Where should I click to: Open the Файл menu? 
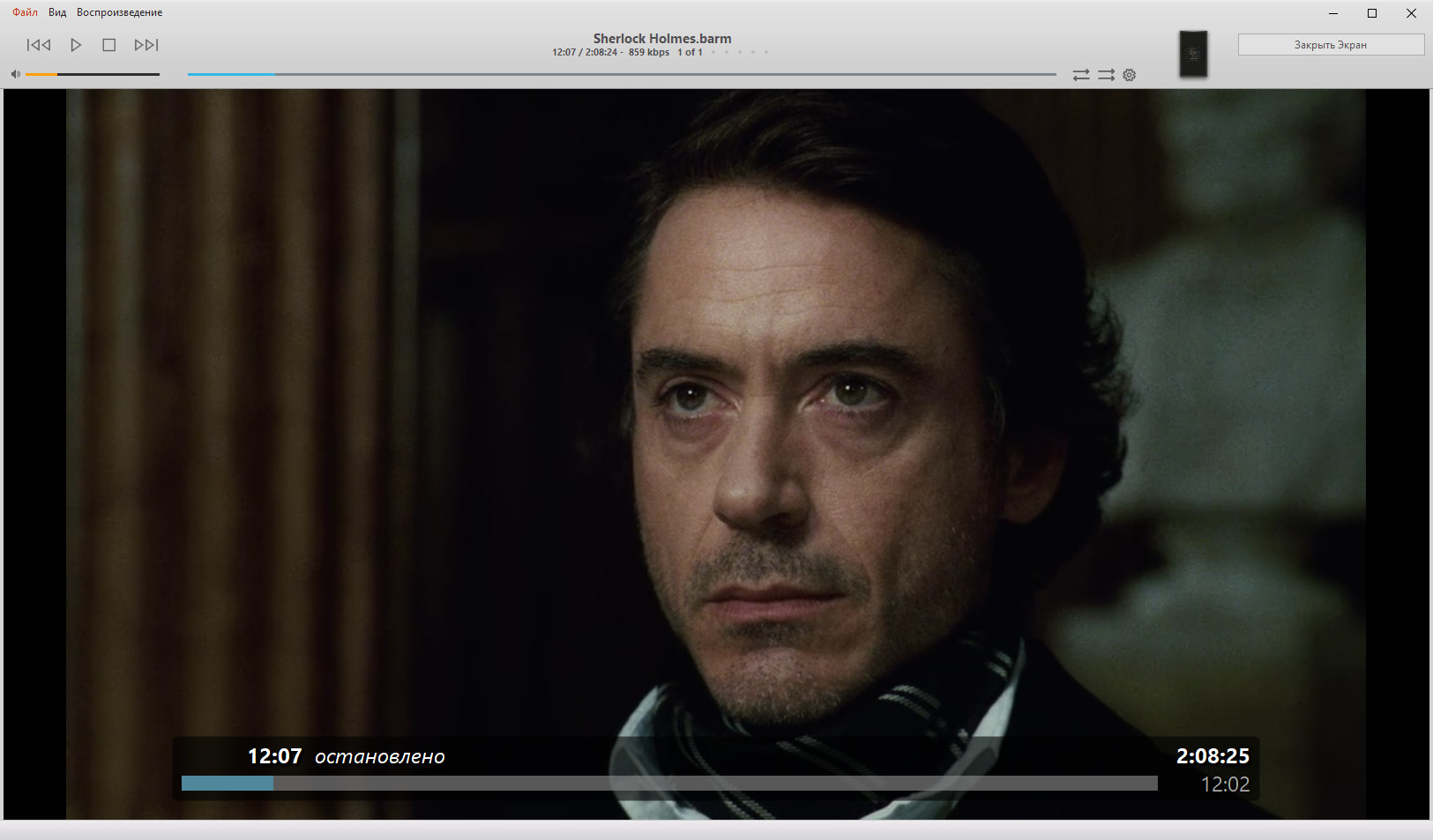pos(25,12)
